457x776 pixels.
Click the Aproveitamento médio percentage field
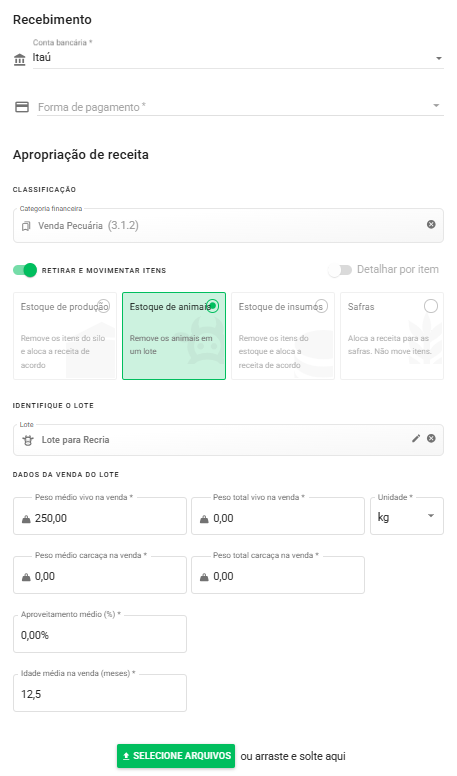click(x=100, y=634)
